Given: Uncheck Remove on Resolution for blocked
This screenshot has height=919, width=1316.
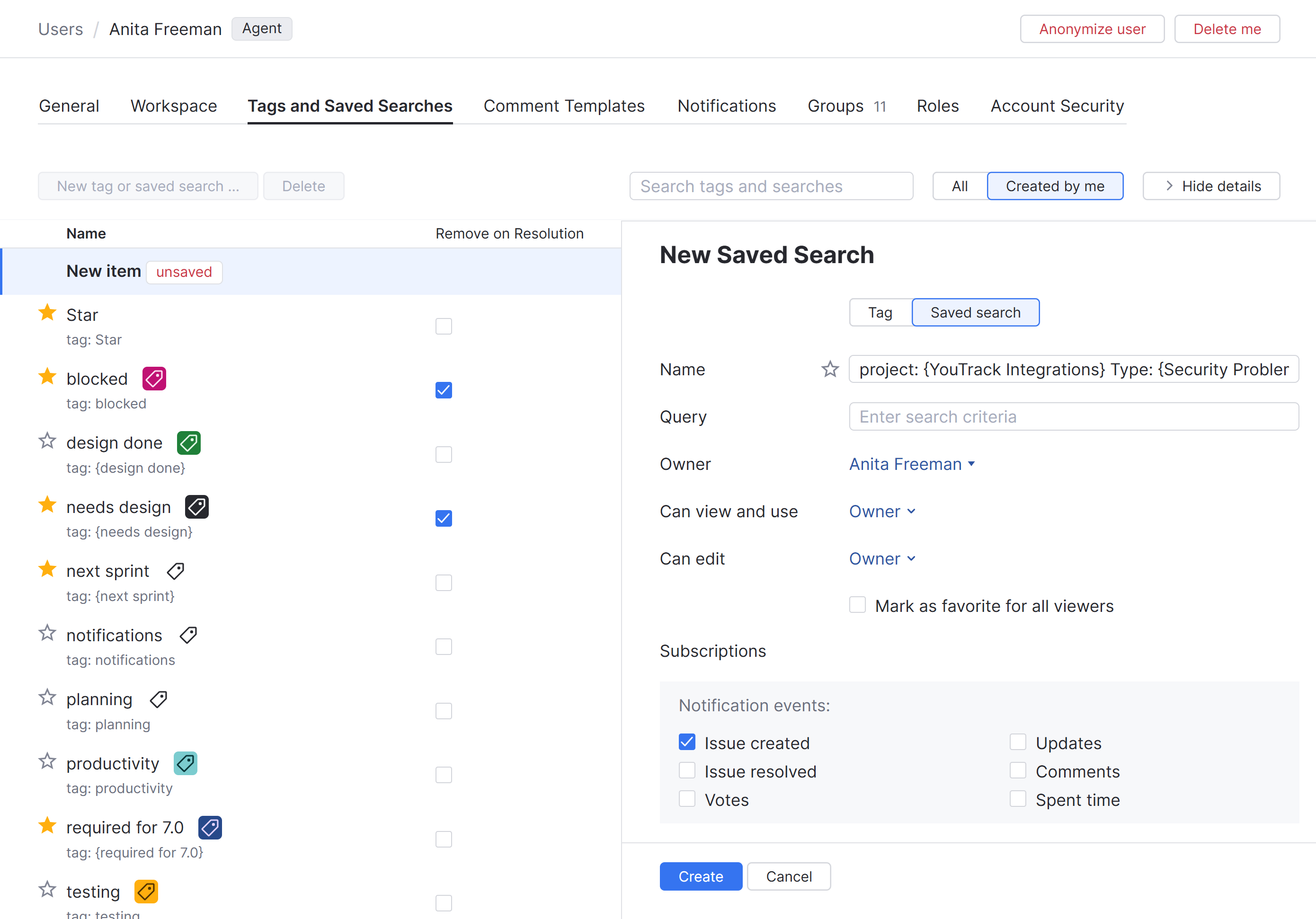Looking at the screenshot, I should tap(444, 390).
